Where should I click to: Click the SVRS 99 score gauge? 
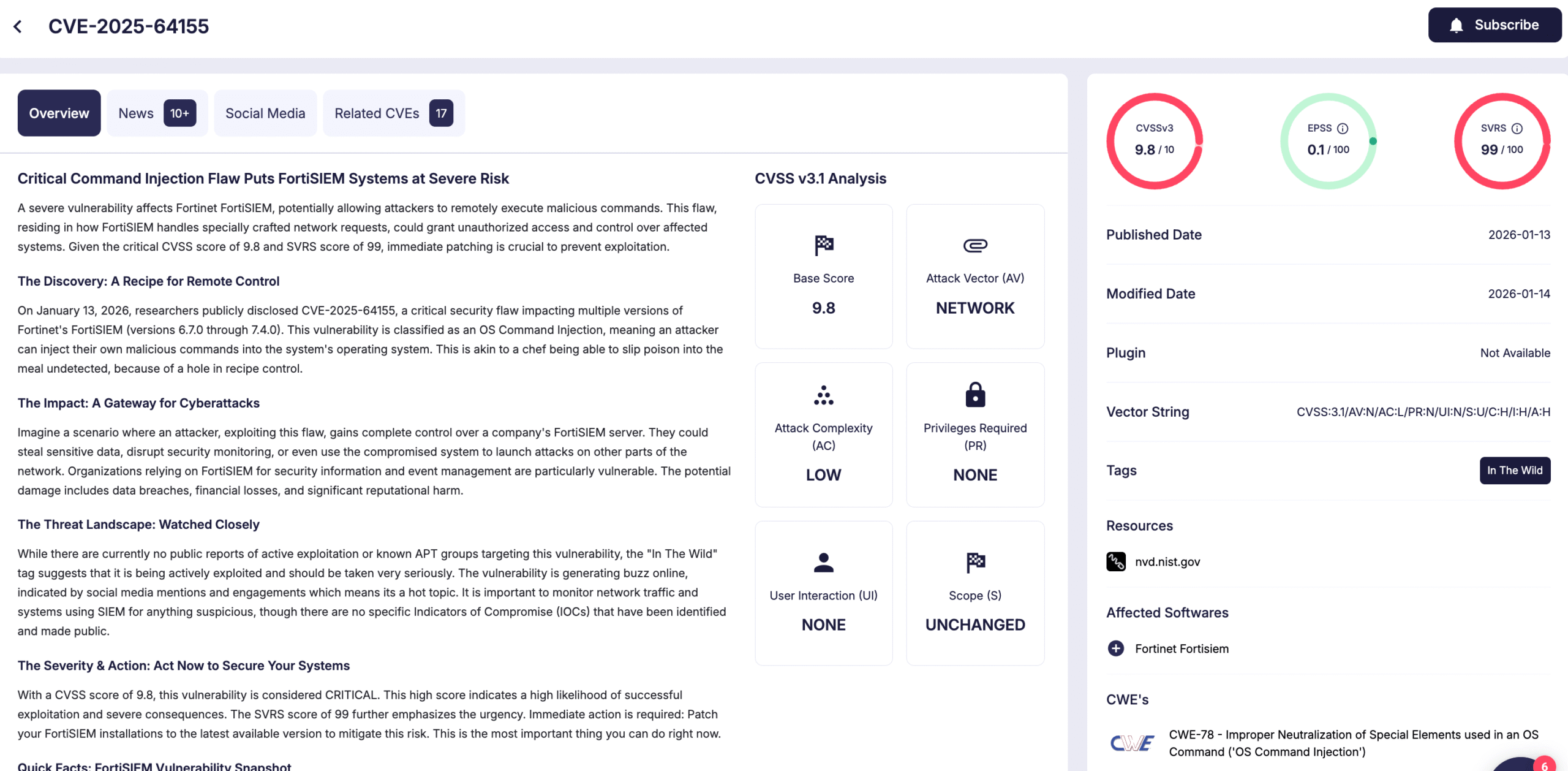pyautogui.click(x=1502, y=141)
